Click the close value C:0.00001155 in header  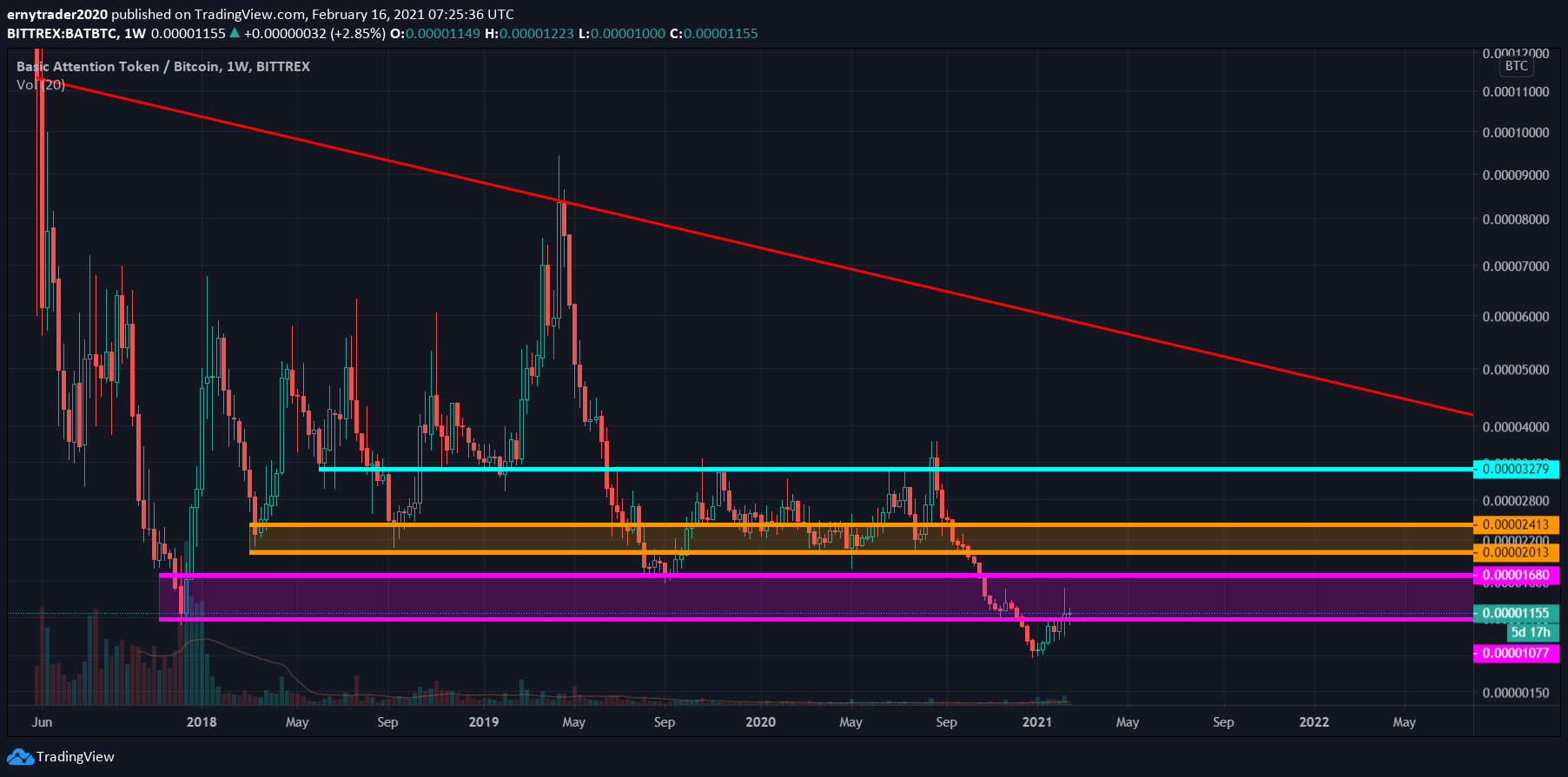pyautogui.click(x=714, y=33)
